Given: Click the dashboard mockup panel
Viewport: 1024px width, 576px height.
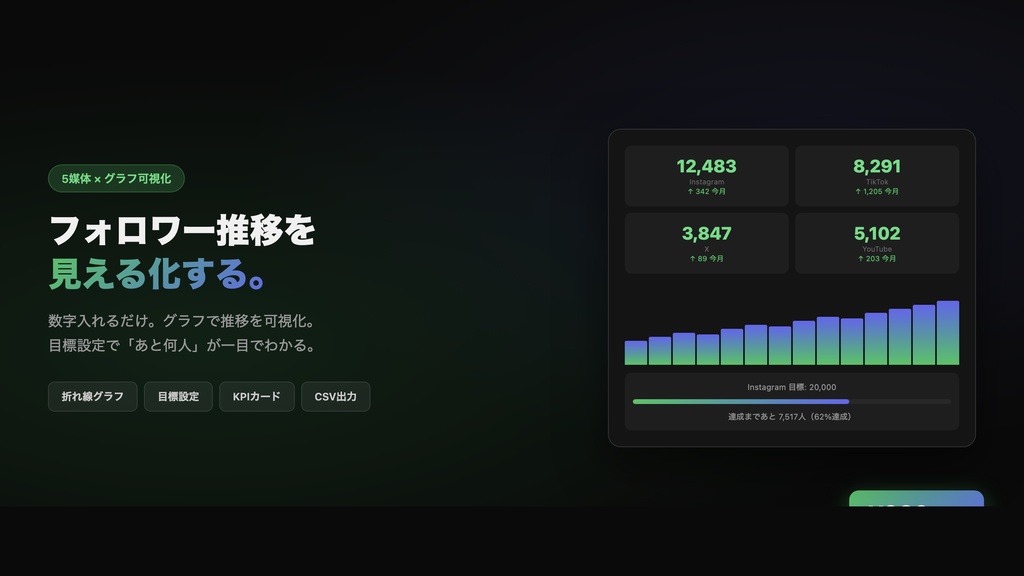Looking at the screenshot, I should (x=792, y=285).
